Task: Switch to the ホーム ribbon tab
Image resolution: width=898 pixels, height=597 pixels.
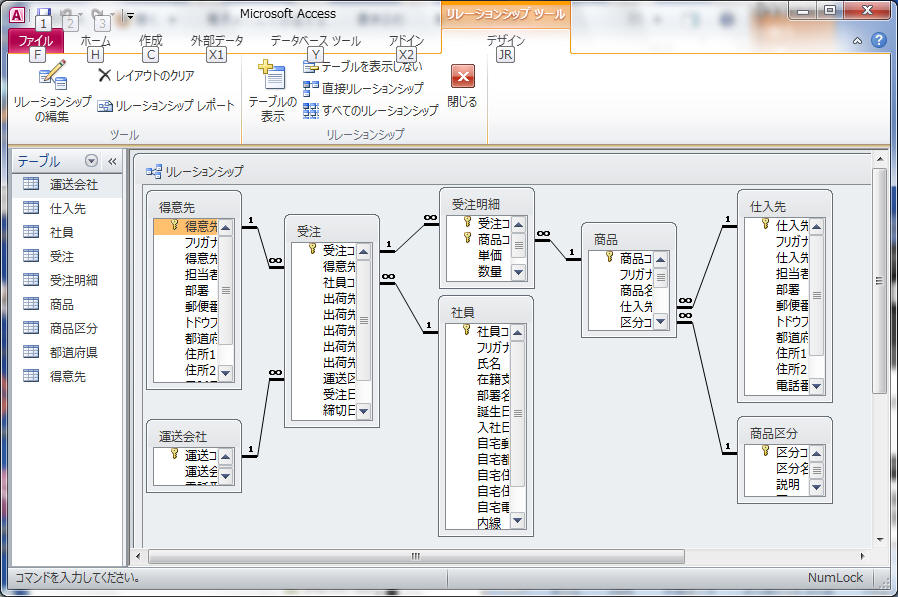Action: click(95, 41)
